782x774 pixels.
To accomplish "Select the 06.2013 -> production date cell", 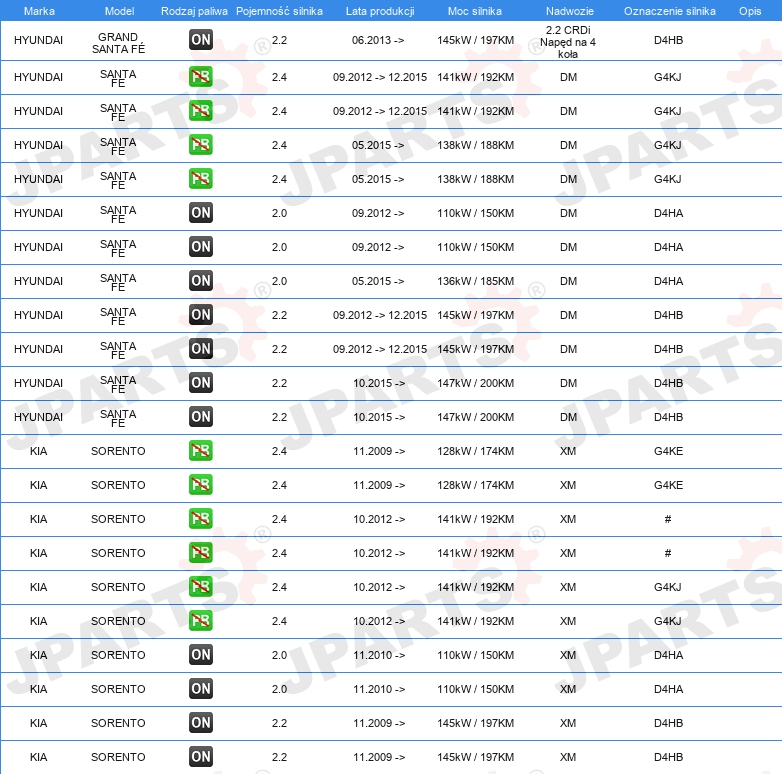I will [x=378, y=40].
